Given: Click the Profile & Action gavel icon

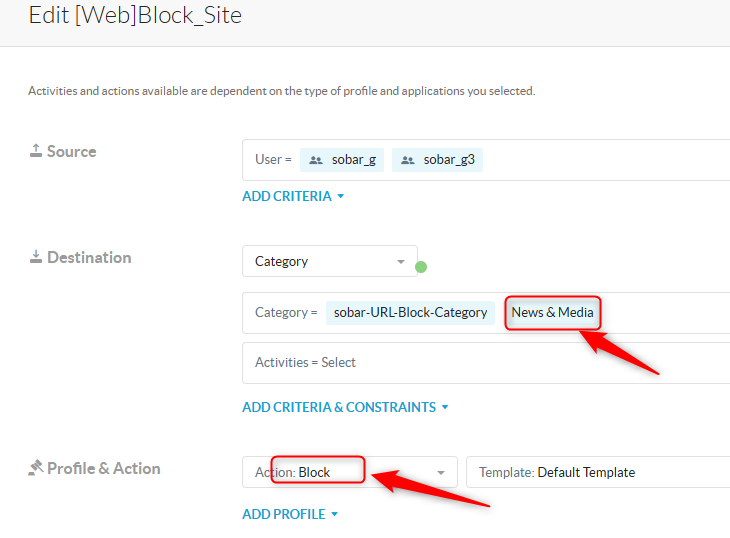Looking at the screenshot, I should click(36, 468).
